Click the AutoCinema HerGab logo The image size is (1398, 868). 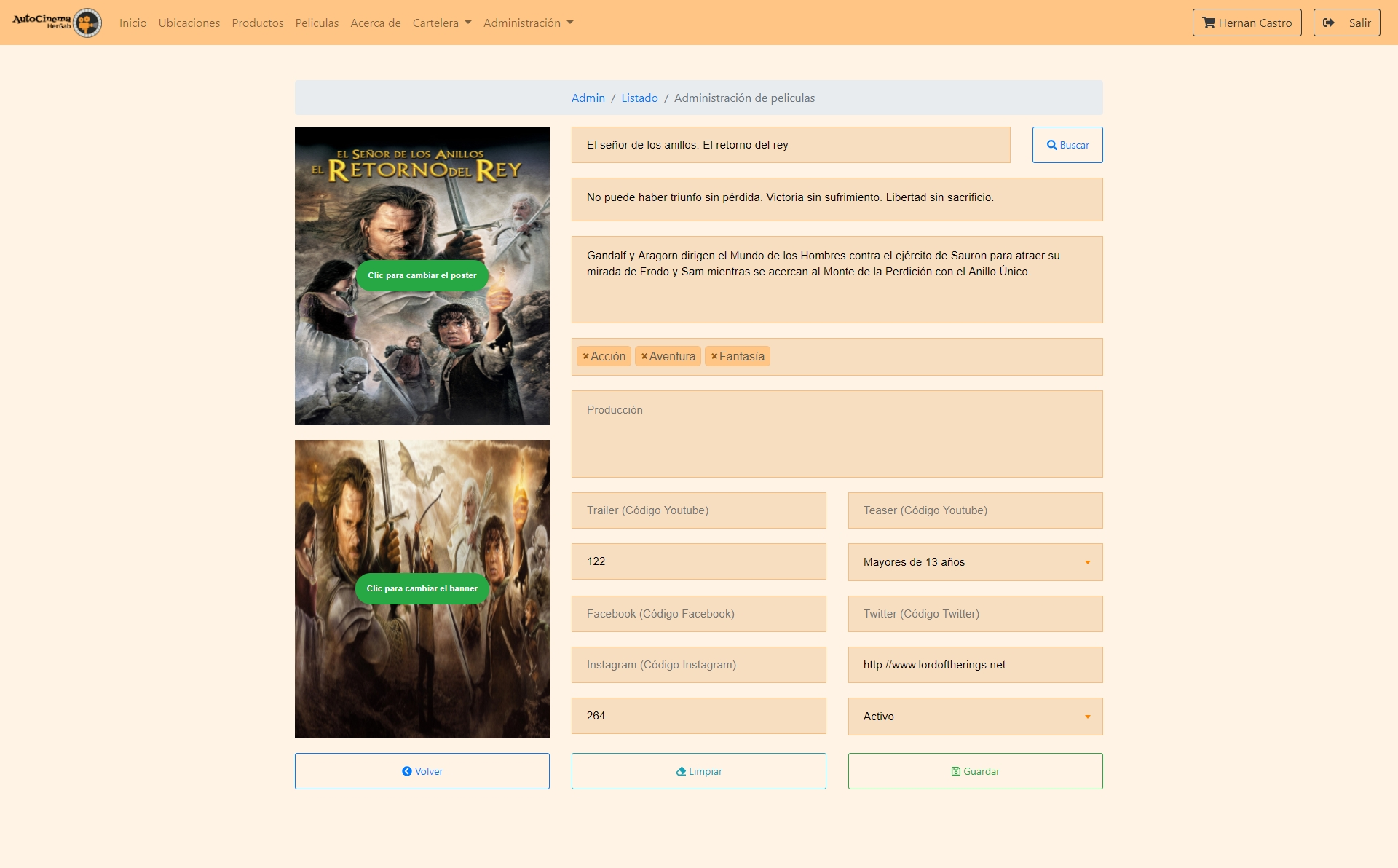tap(57, 23)
